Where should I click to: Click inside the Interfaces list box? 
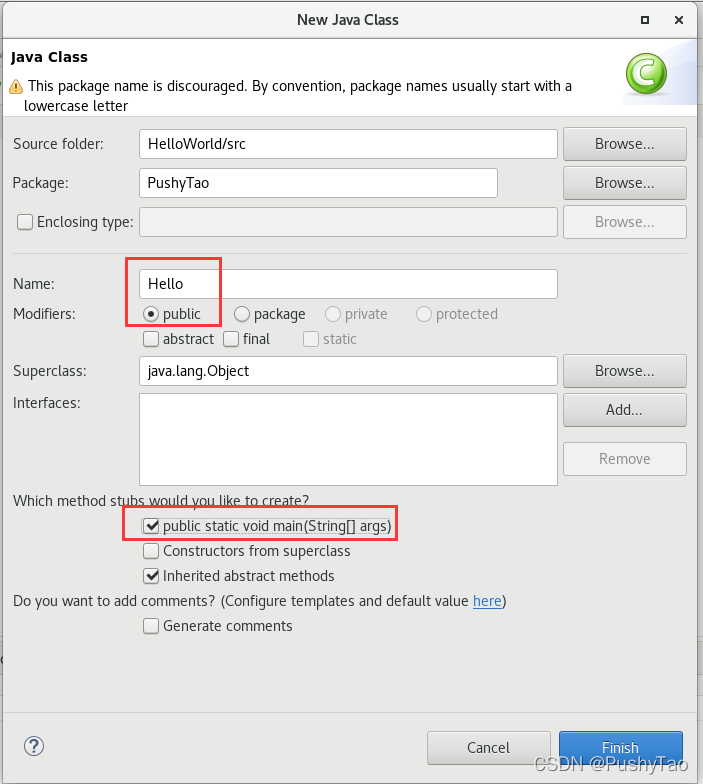(x=348, y=440)
